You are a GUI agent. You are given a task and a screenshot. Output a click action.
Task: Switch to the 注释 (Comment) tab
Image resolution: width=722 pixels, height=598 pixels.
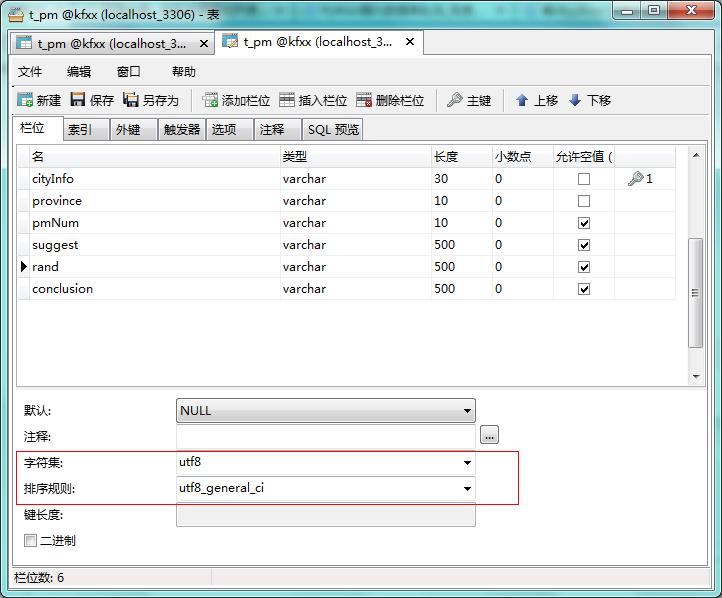tap(278, 130)
